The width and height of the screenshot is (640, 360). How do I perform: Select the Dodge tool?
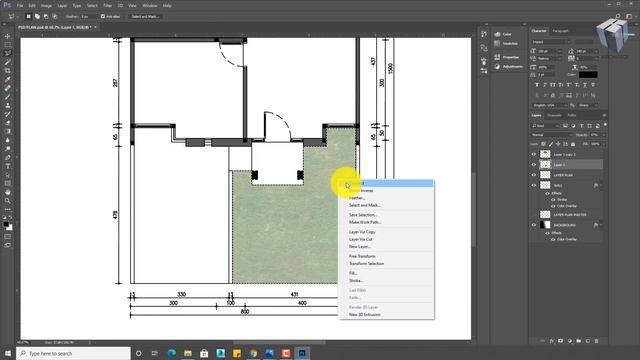tap(8, 149)
